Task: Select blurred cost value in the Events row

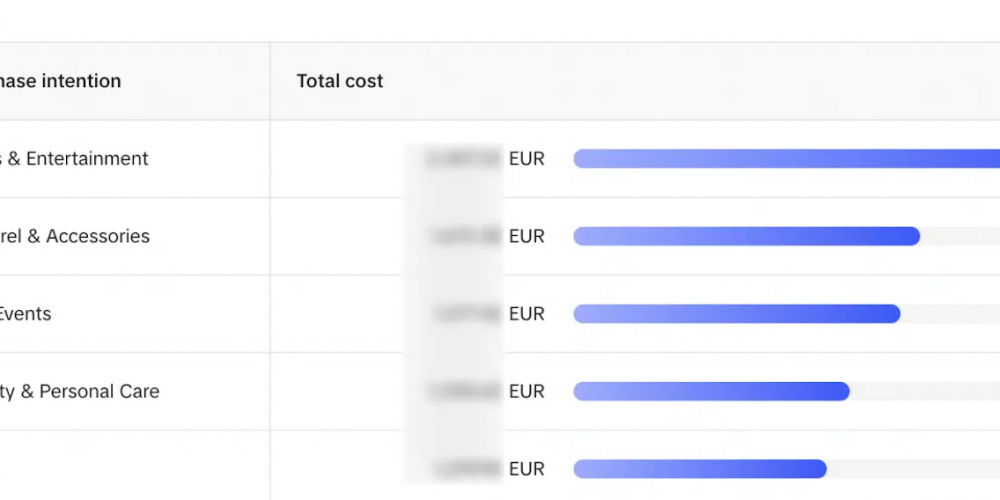Action: [x=466, y=314]
